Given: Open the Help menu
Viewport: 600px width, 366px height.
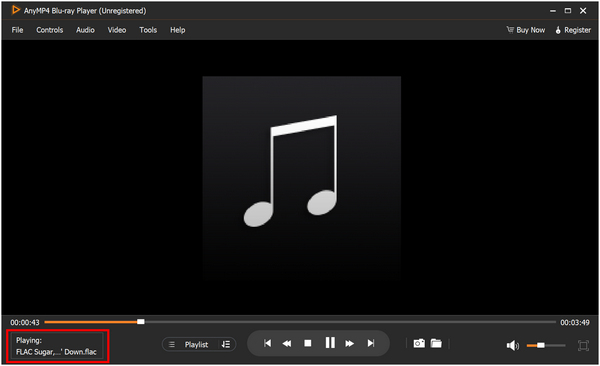Looking at the screenshot, I should (x=178, y=30).
